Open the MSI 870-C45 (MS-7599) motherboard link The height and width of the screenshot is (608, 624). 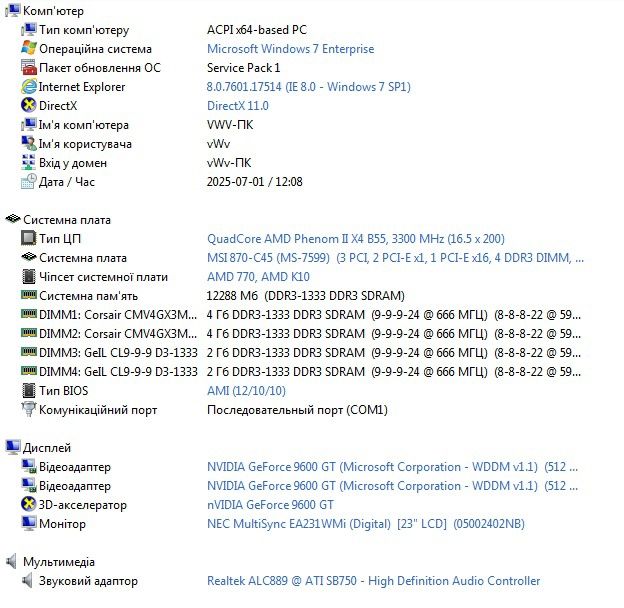(x=396, y=257)
